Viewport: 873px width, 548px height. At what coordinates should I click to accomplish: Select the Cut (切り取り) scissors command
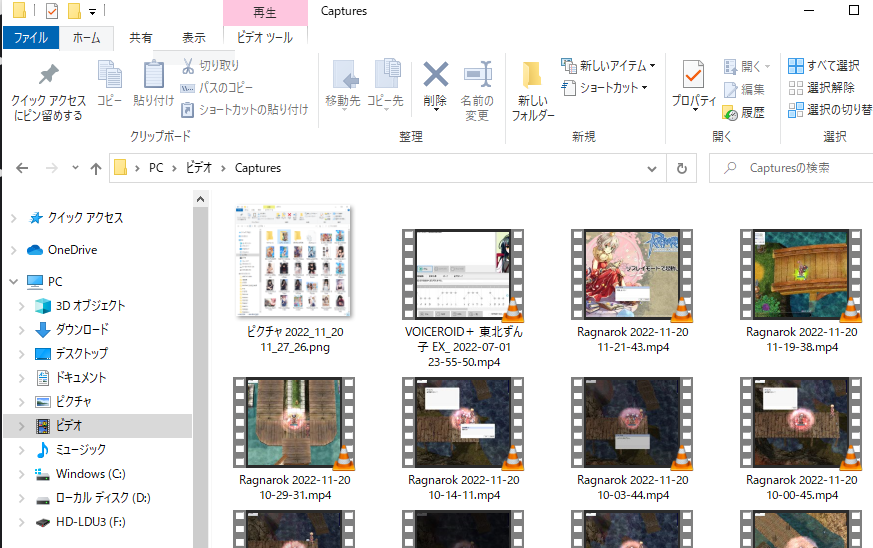click(210, 66)
